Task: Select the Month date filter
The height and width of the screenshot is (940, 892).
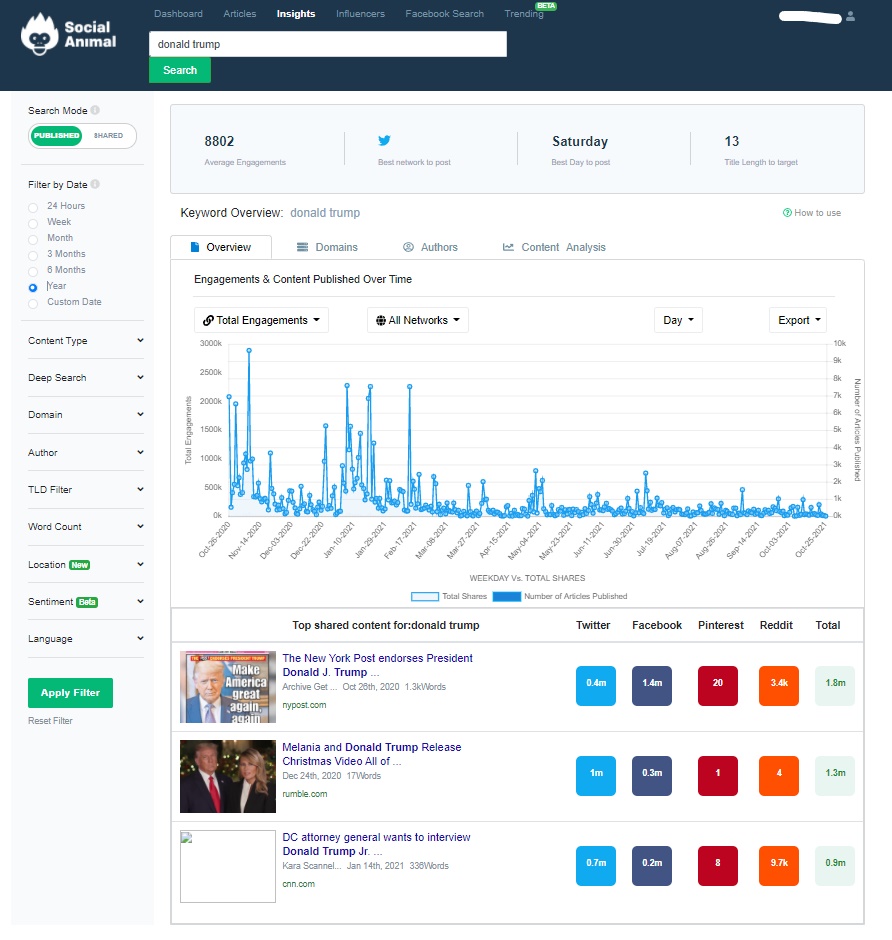Action: pyautogui.click(x=33, y=240)
